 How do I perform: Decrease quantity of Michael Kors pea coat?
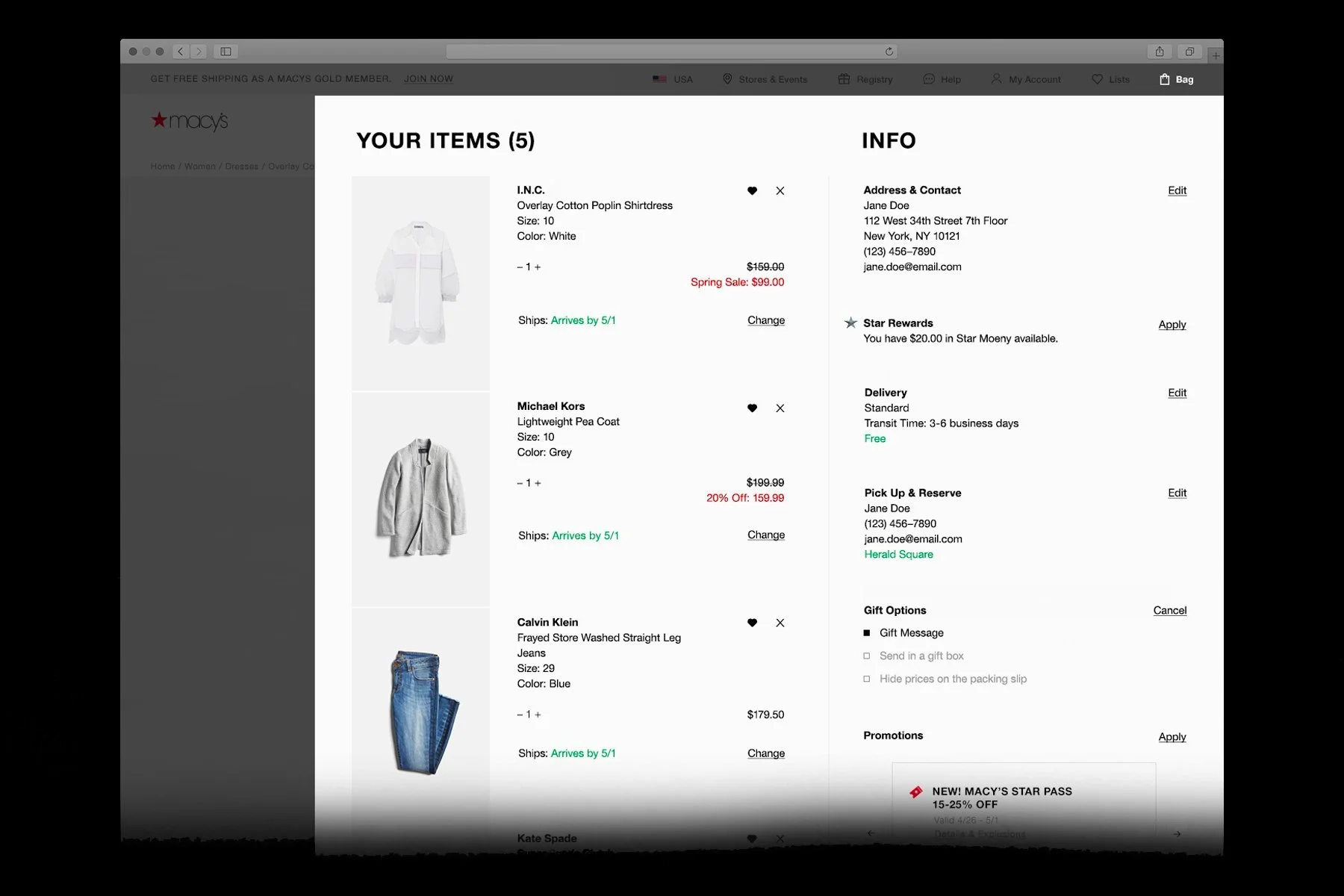coord(520,483)
